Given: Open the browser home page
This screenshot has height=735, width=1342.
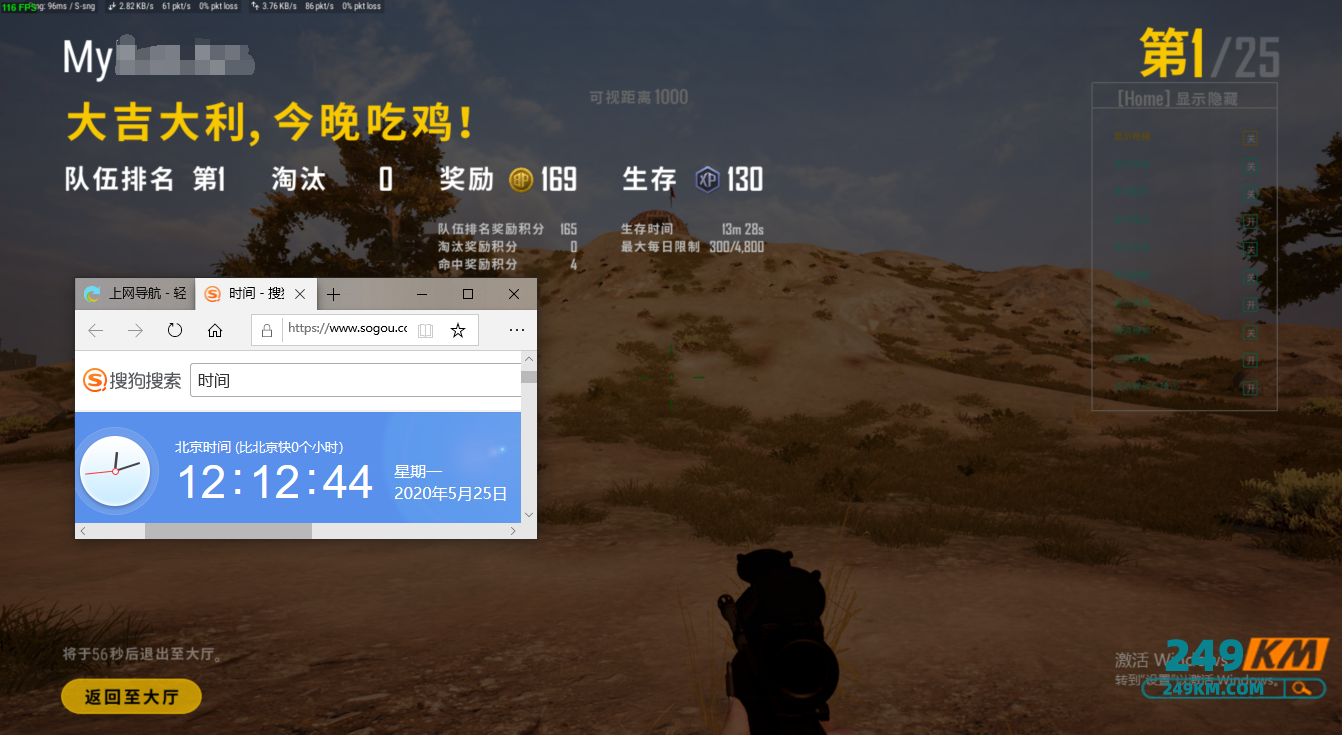Looking at the screenshot, I should 215,330.
